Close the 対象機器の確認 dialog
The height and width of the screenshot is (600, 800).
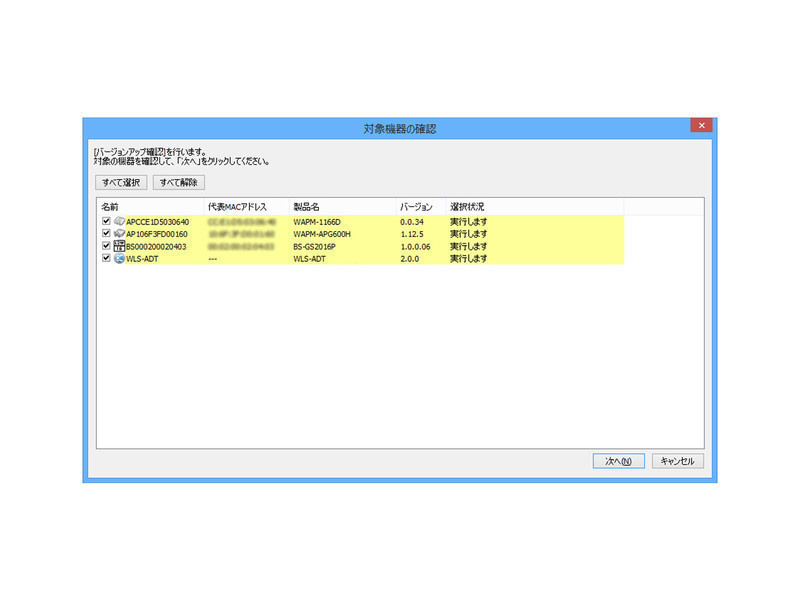701,126
